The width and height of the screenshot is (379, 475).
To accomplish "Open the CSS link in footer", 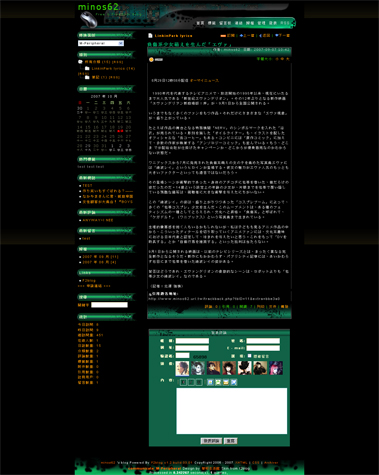I will [256, 462].
